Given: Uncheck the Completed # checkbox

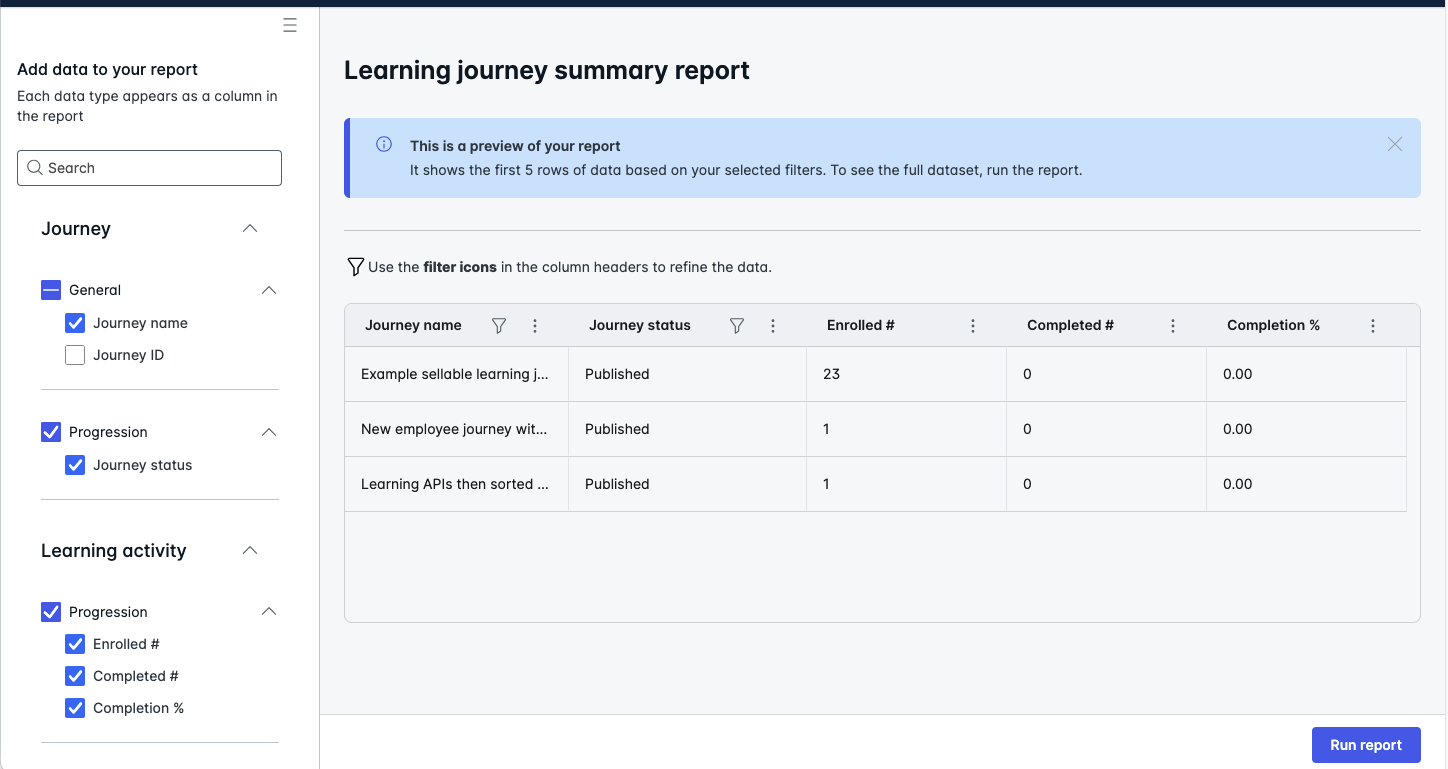Looking at the screenshot, I should coord(75,676).
